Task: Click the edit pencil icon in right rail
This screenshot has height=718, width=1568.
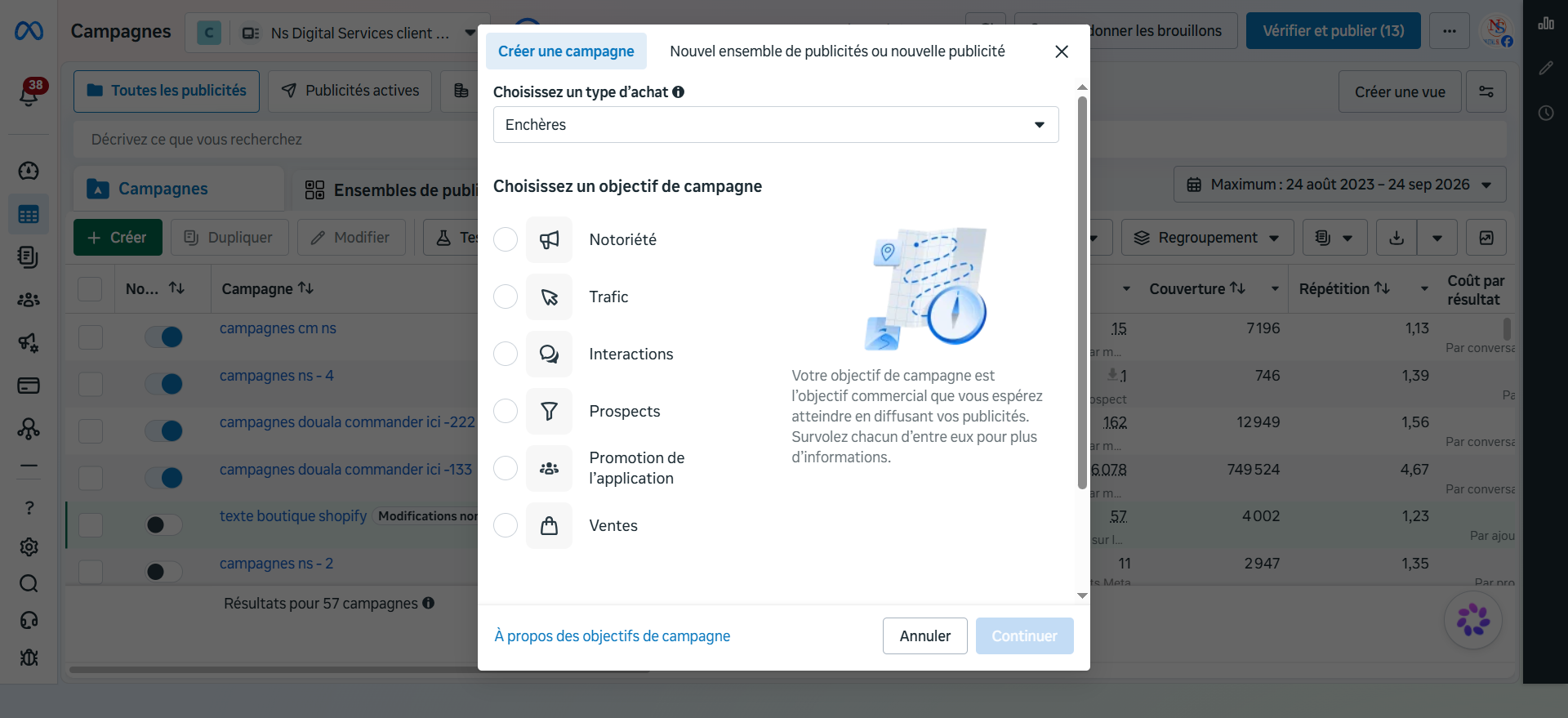Action: (1546, 68)
